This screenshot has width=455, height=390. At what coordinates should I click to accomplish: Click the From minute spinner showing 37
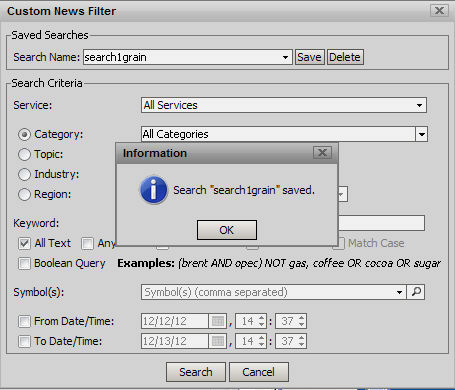[x=291, y=321]
